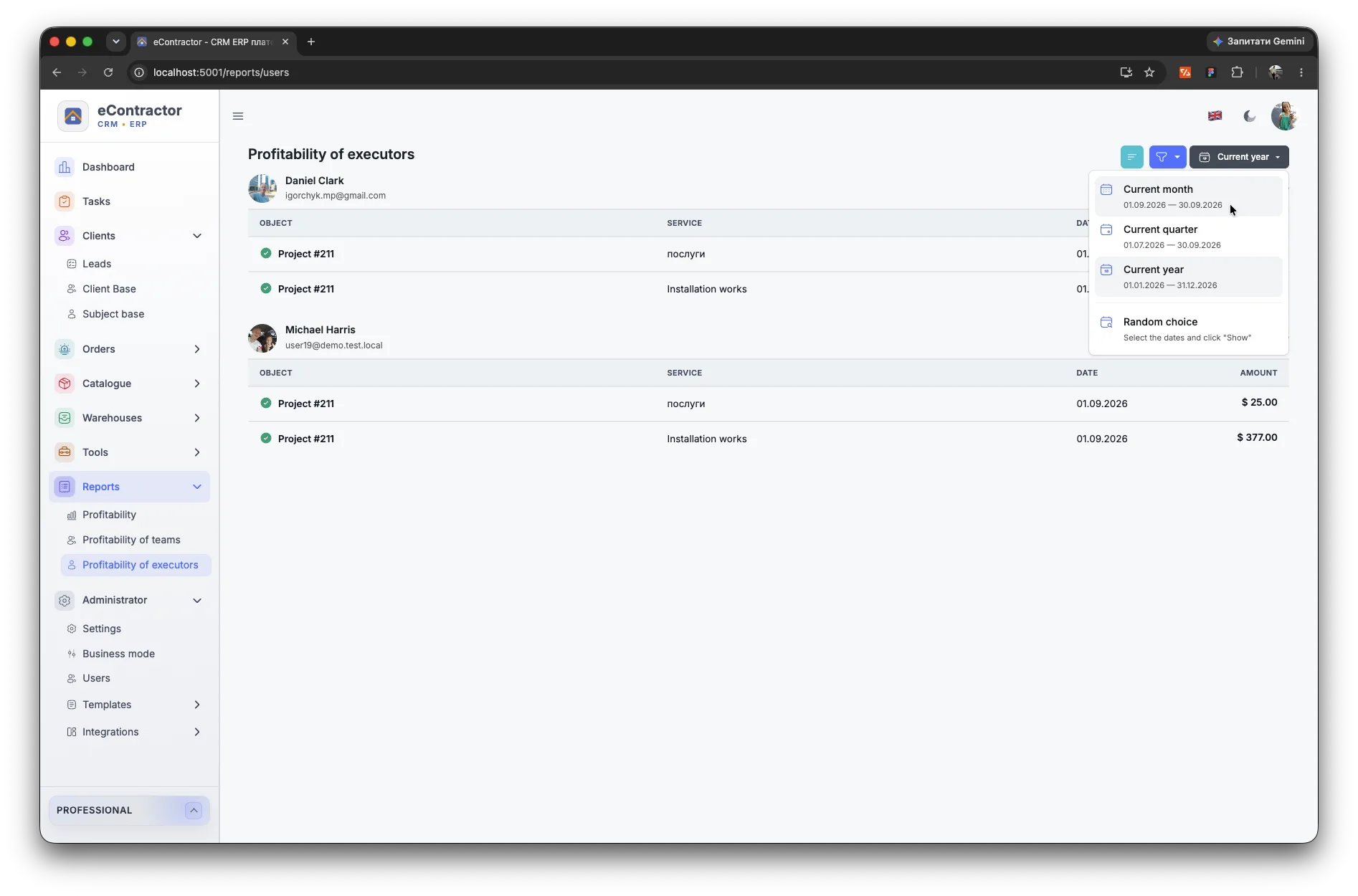Image resolution: width=1358 pixels, height=896 pixels.
Task: Open browser extensions puzzle icon
Action: tap(1237, 72)
